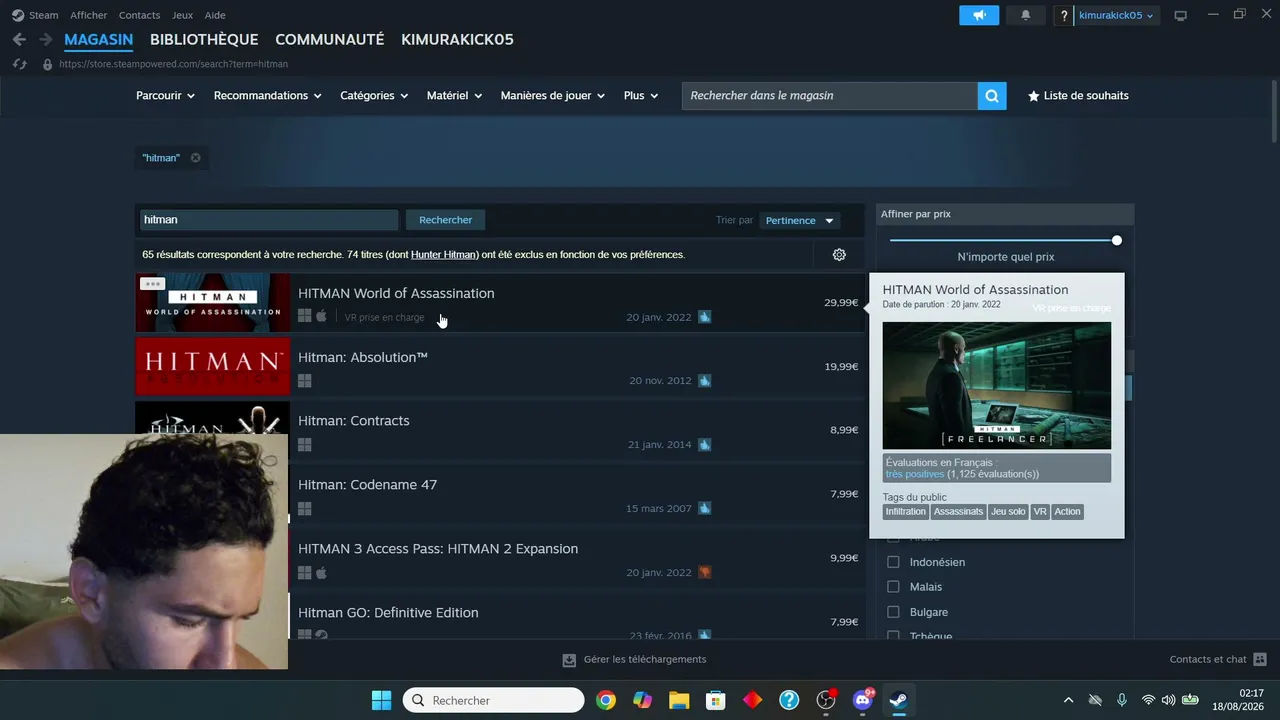The width and height of the screenshot is (1280, 720).
Task: Expand the Matériel dropdown
Action: (455, 96)
